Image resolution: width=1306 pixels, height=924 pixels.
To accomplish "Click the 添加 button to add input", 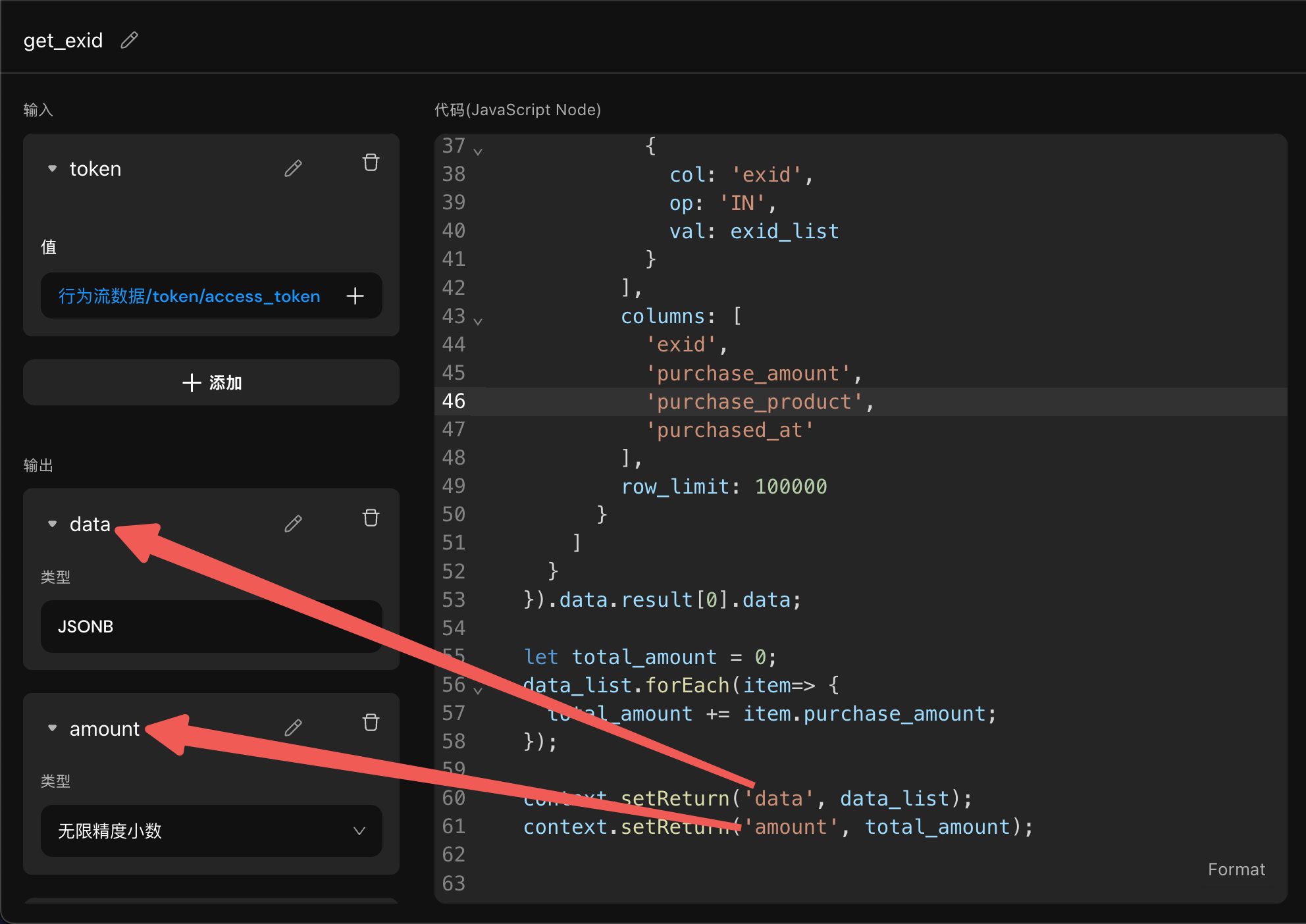I will (211, 382).
